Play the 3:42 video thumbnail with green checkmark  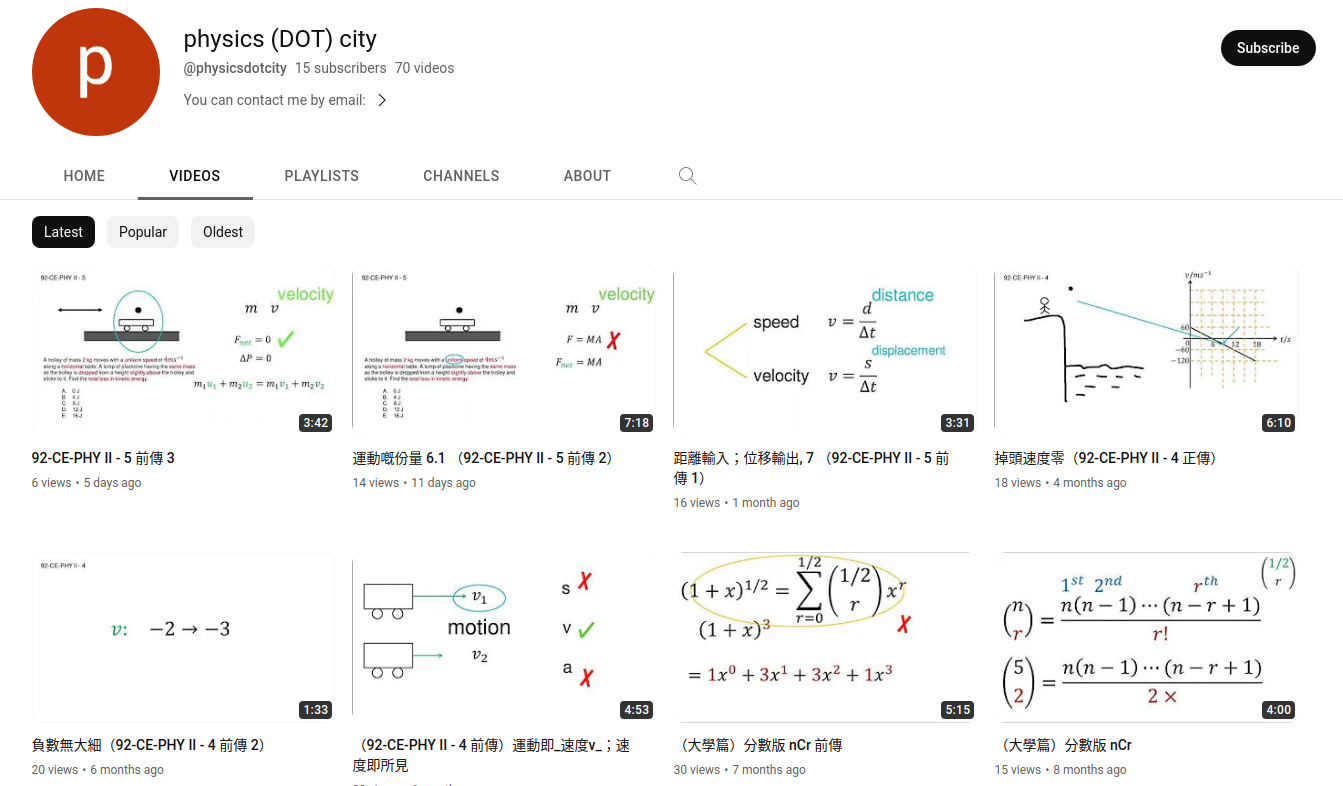click(183, 350)
